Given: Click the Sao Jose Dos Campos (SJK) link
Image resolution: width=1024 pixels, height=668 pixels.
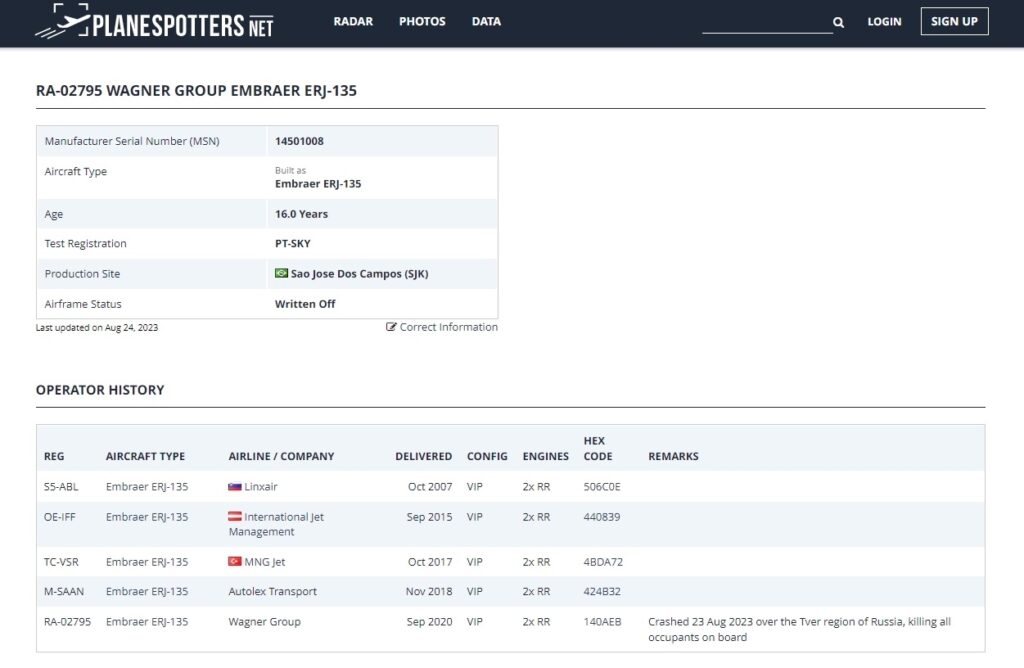Looking at the screenshot, I should (359, 274).
